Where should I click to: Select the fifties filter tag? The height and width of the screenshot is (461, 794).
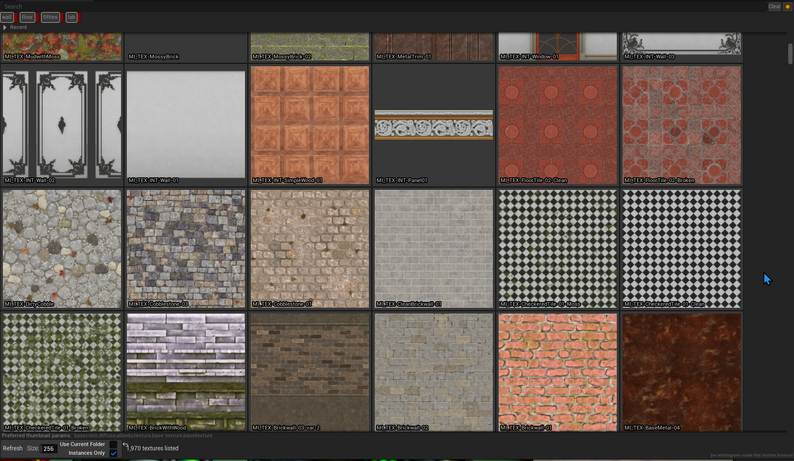(x=50, y=18)
